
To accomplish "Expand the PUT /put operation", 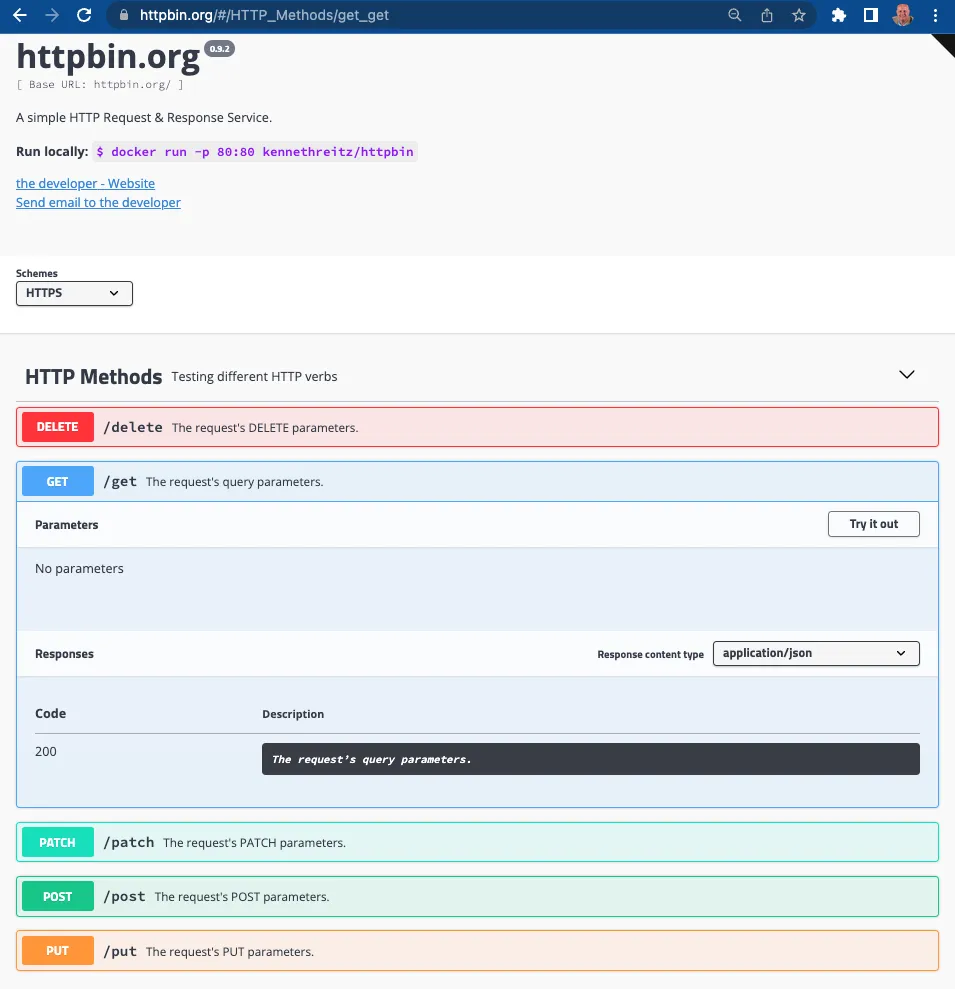I will 477,951.
